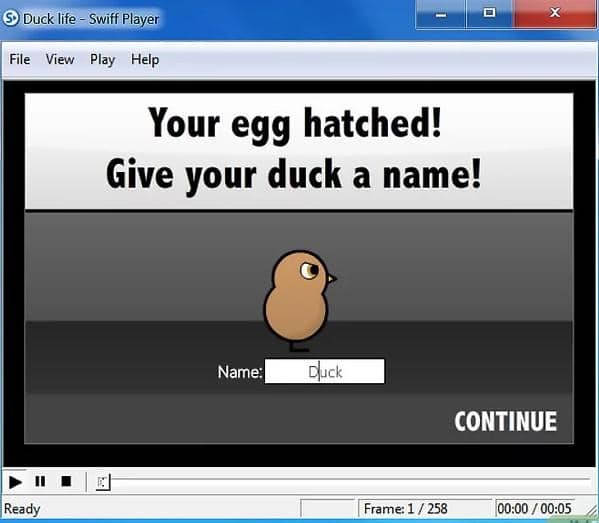Viewport: 599px width, 523px height.
Task: Minimize the Swiff Player window
Action: (x=441, y=14)
